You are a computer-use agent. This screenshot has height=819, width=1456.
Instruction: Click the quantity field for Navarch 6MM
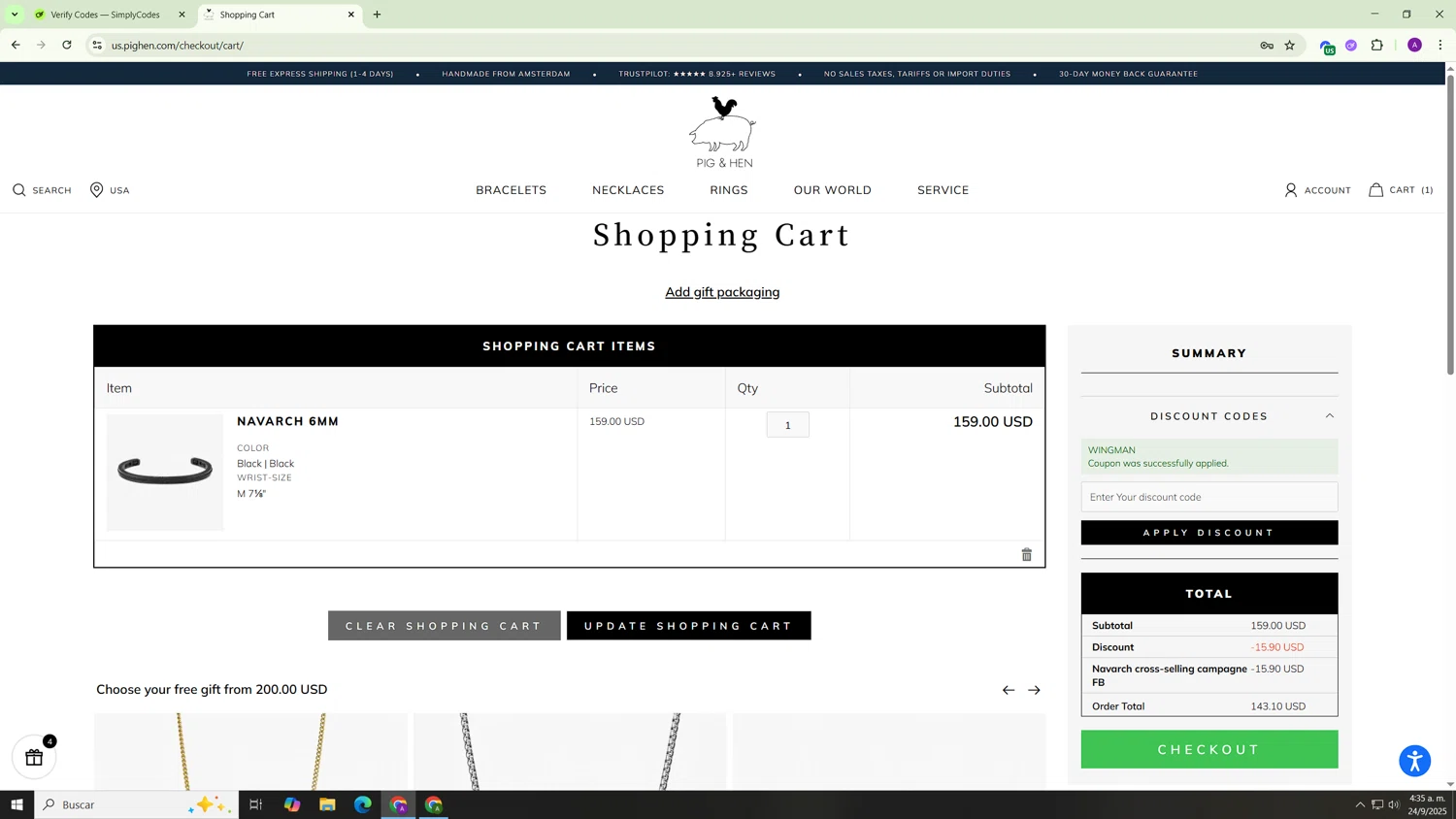tap(787, 425)
